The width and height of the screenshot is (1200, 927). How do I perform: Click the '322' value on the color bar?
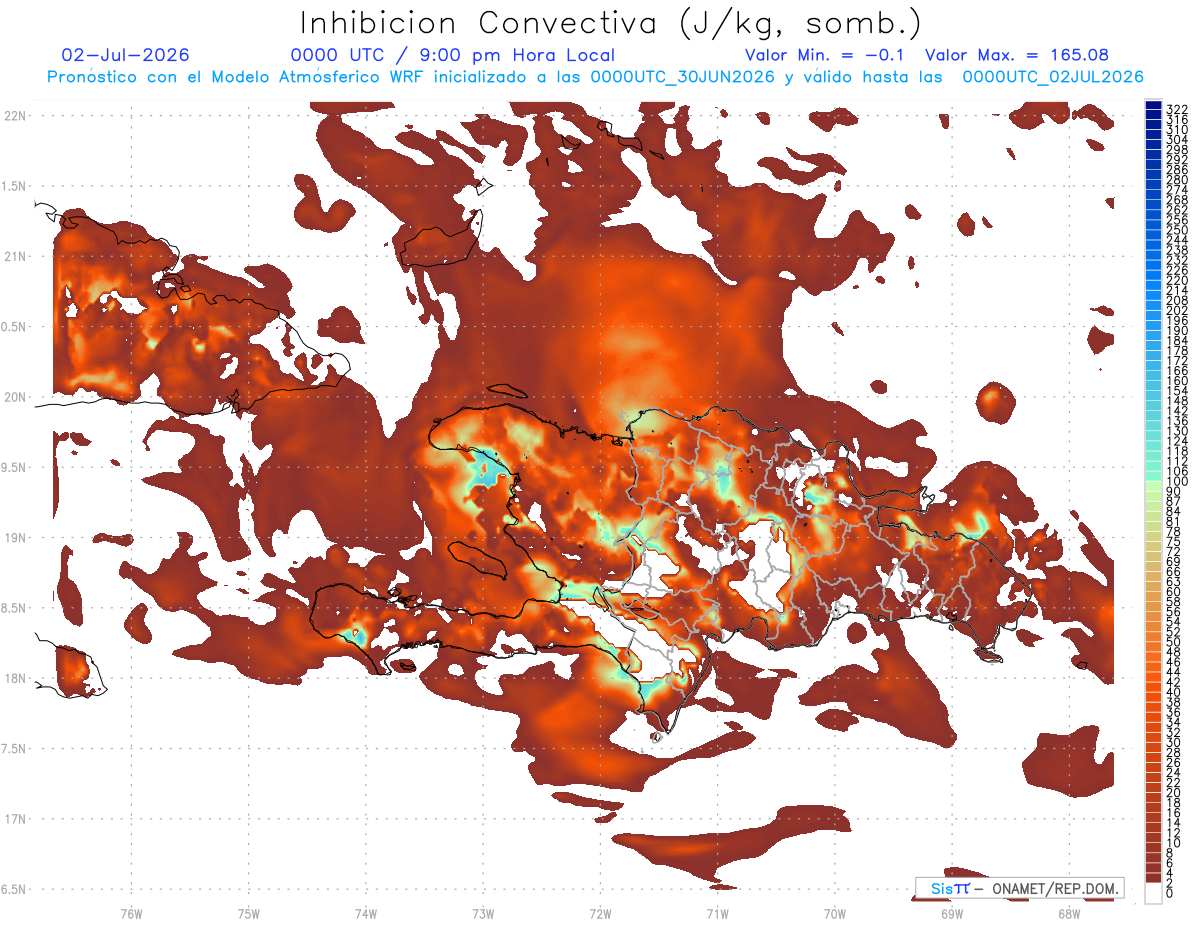click(1177, 109)
